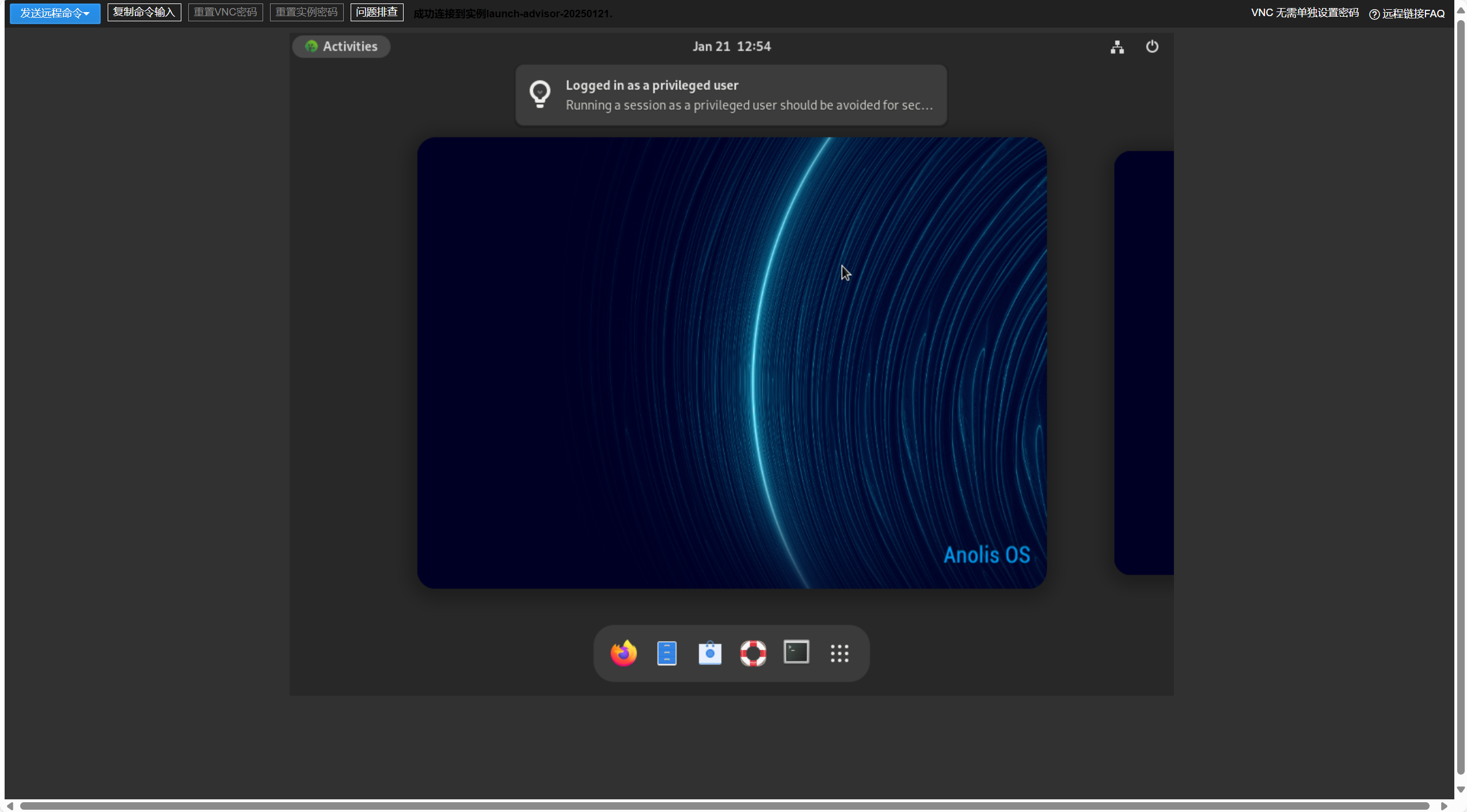The width and height of the screenshot is (1467, 812).
Task: Open the Software store icon
Action: [710, 653]
